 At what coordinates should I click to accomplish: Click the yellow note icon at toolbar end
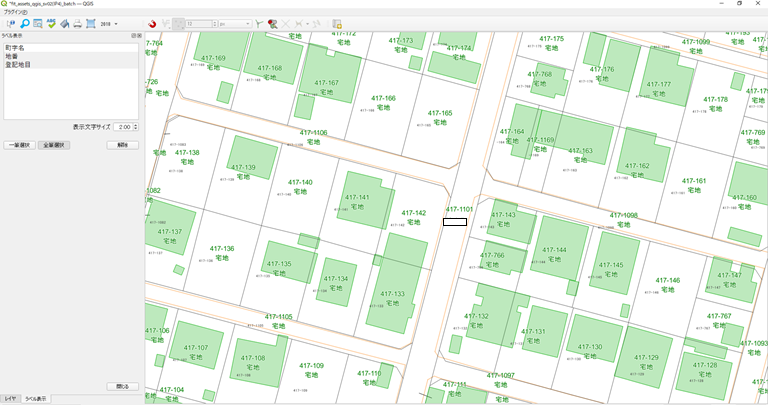point(337,23)
